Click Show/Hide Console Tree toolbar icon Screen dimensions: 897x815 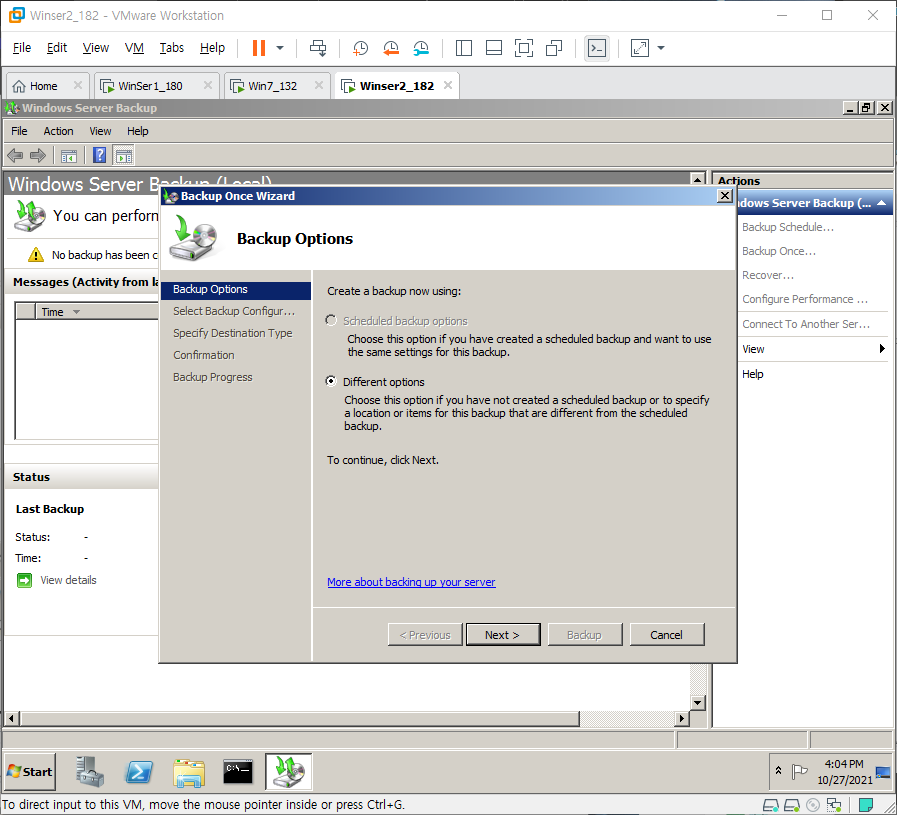click(69, 156)
